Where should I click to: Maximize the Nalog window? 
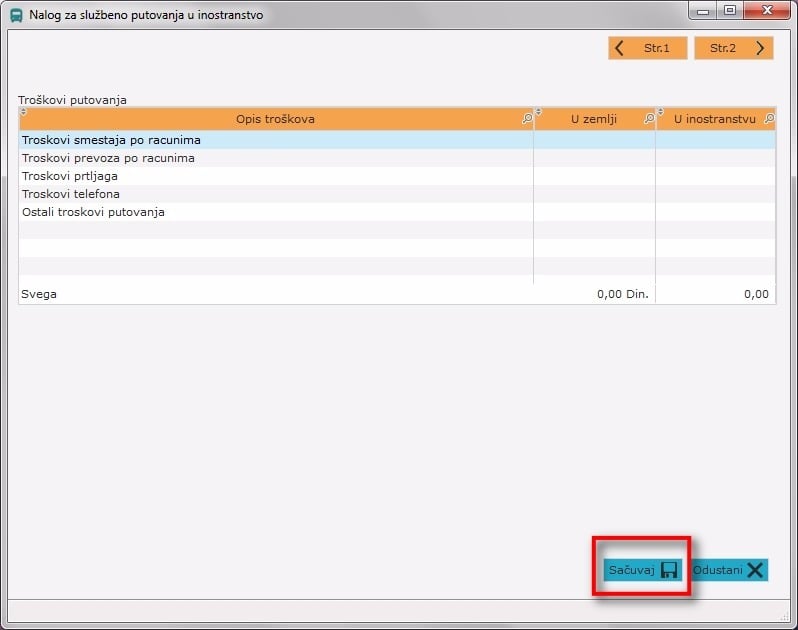[x=730, y=10]
